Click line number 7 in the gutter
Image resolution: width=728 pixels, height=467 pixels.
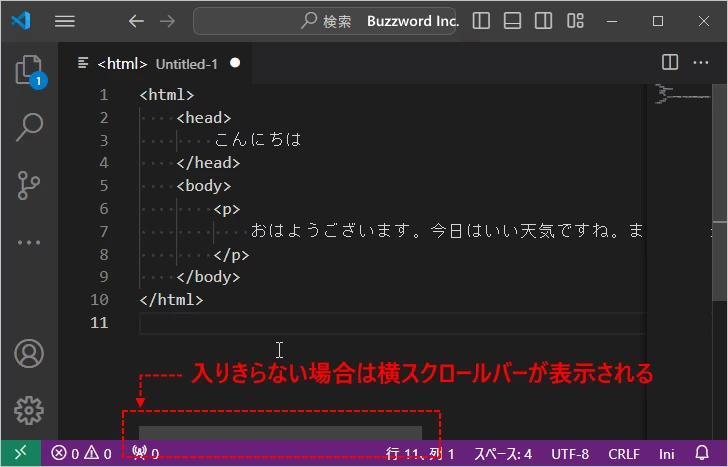pyautogui.click(x=104, y=231)
